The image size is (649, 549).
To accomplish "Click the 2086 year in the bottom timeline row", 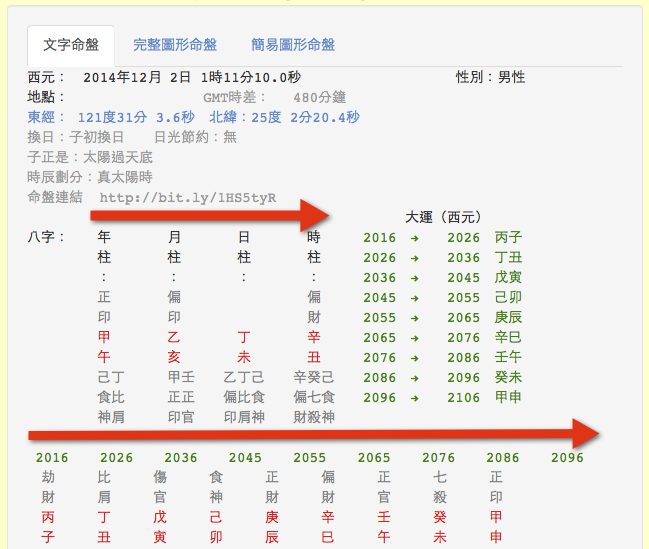I will coord(503,458).
